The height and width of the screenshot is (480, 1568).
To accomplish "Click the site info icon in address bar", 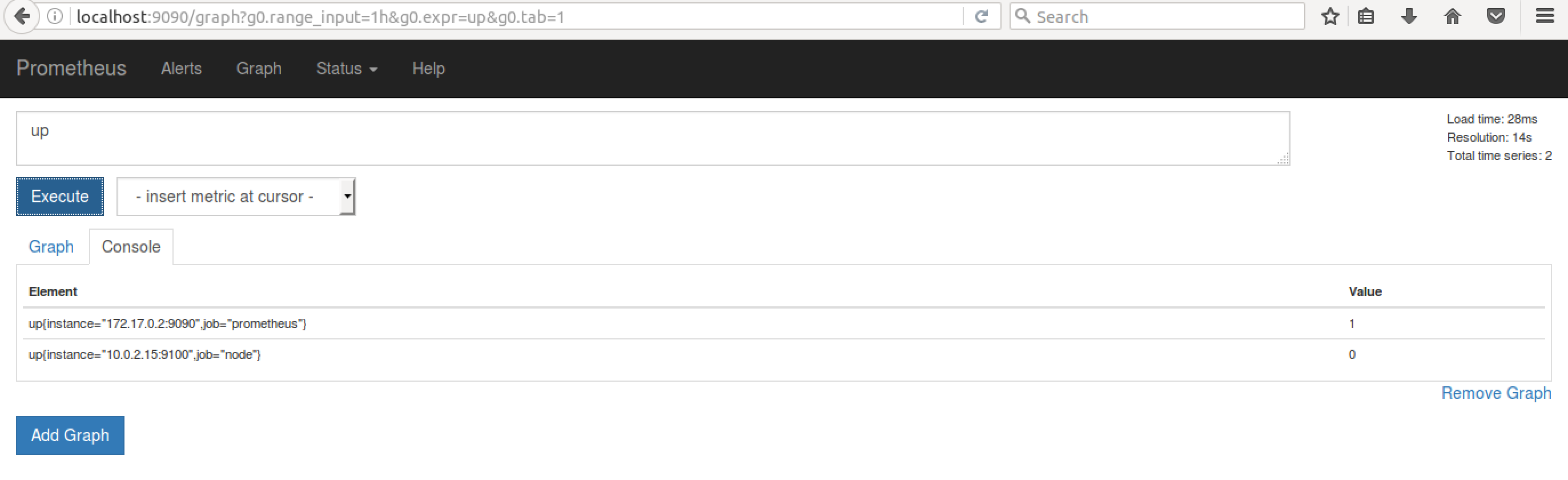I will (55, 17).
